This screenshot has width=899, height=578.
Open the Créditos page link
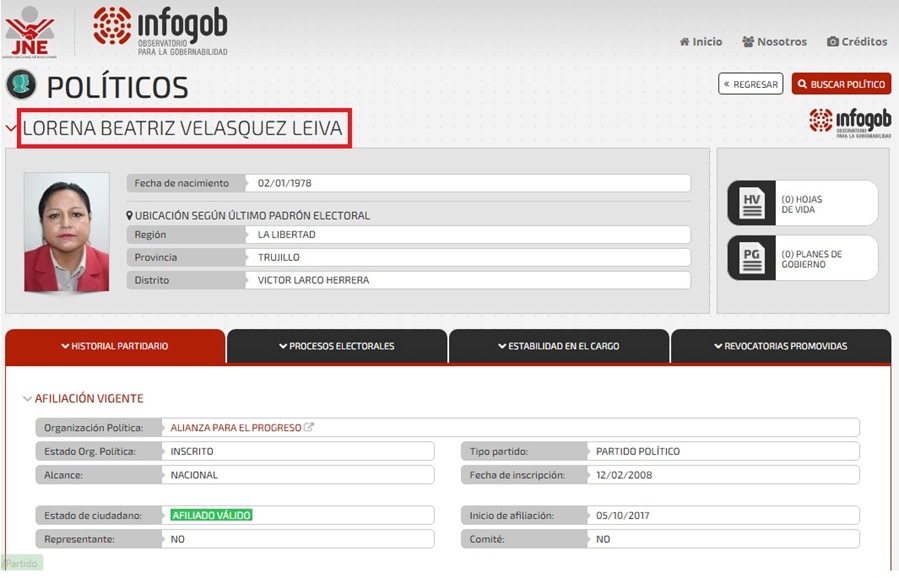point(857,42)
